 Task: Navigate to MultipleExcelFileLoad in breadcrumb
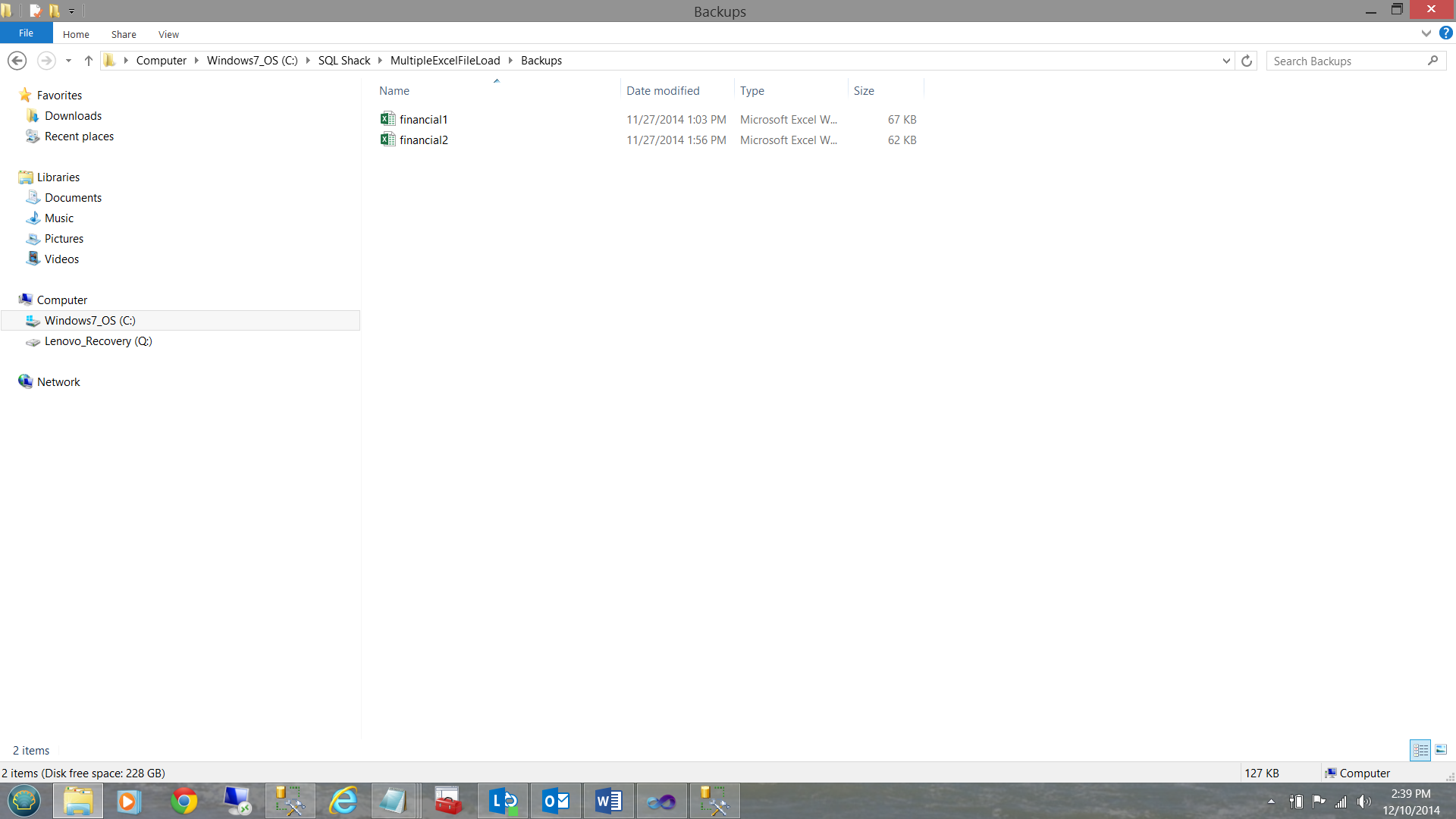point(445,61)
